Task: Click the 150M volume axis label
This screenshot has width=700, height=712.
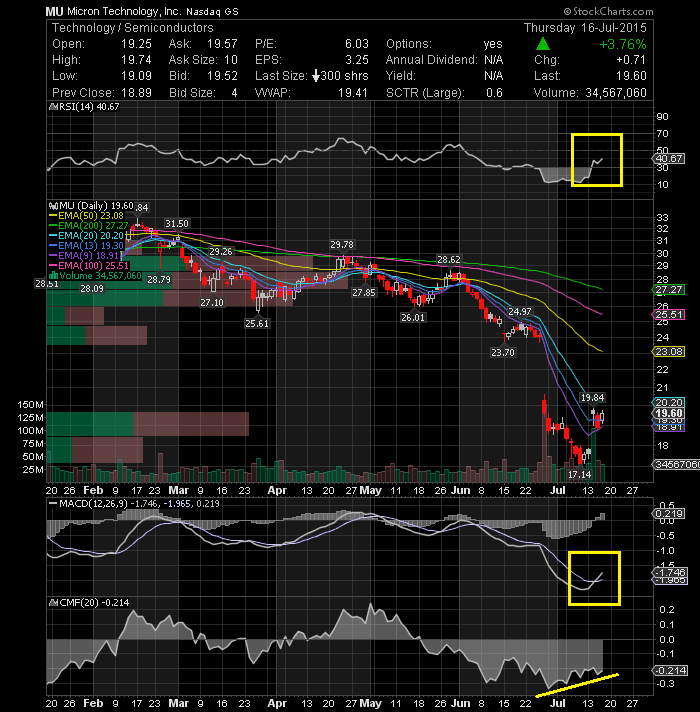Action: point(31,405)
